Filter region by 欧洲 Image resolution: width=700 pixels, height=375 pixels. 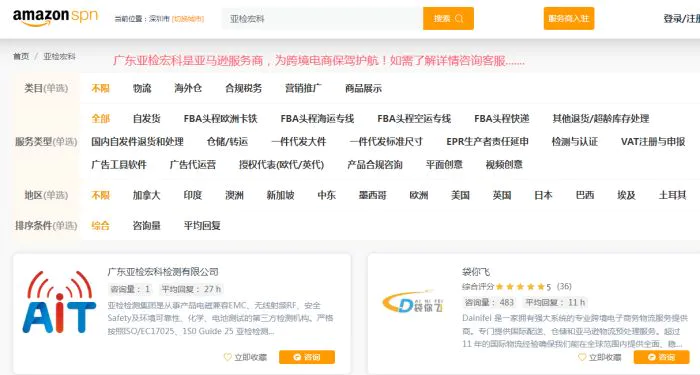click(419, 195)
